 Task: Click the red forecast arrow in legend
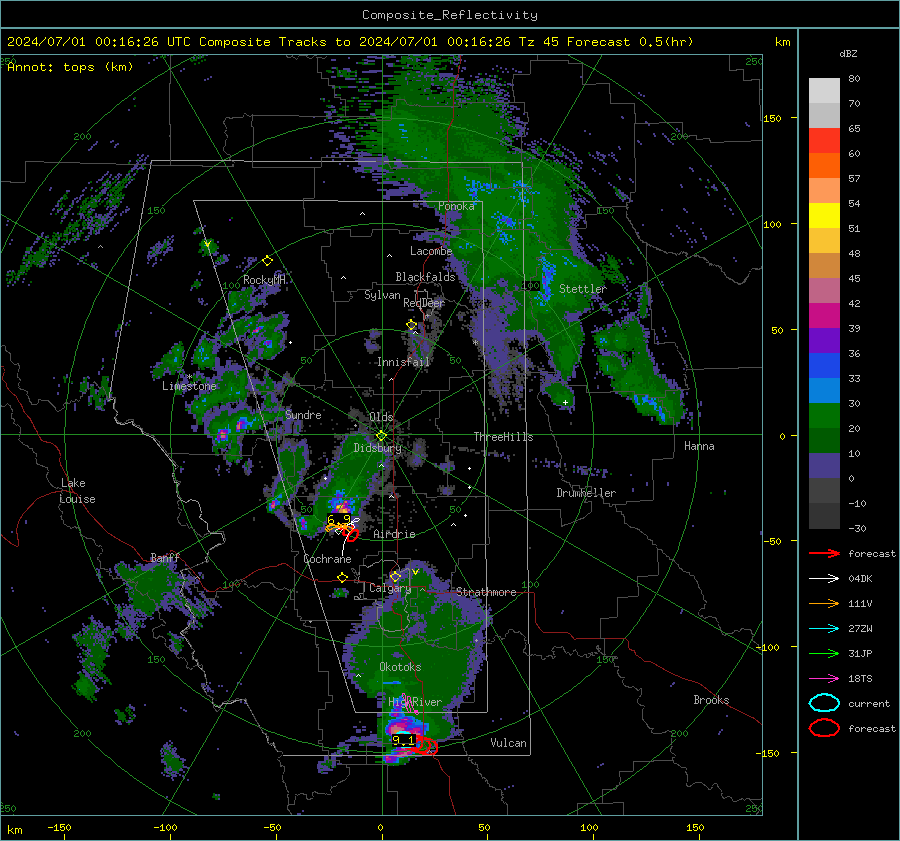click(824, 553)
